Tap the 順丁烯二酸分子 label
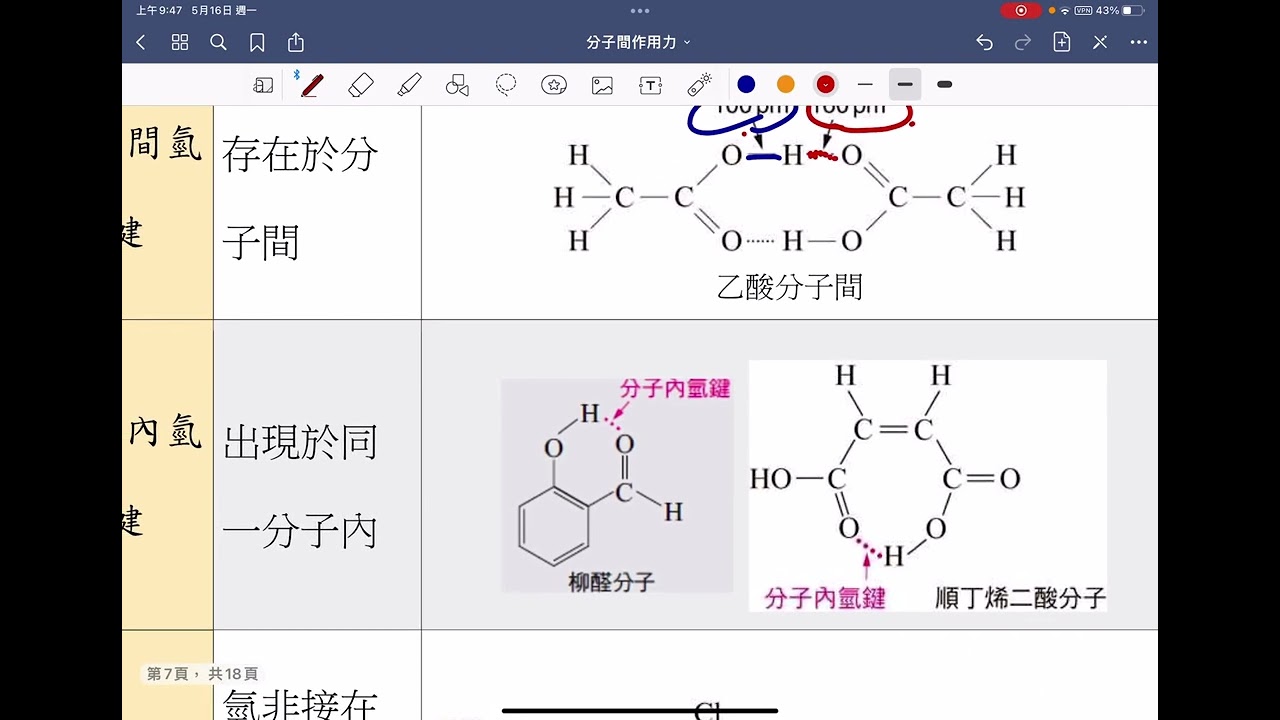 coord(1020,598)
